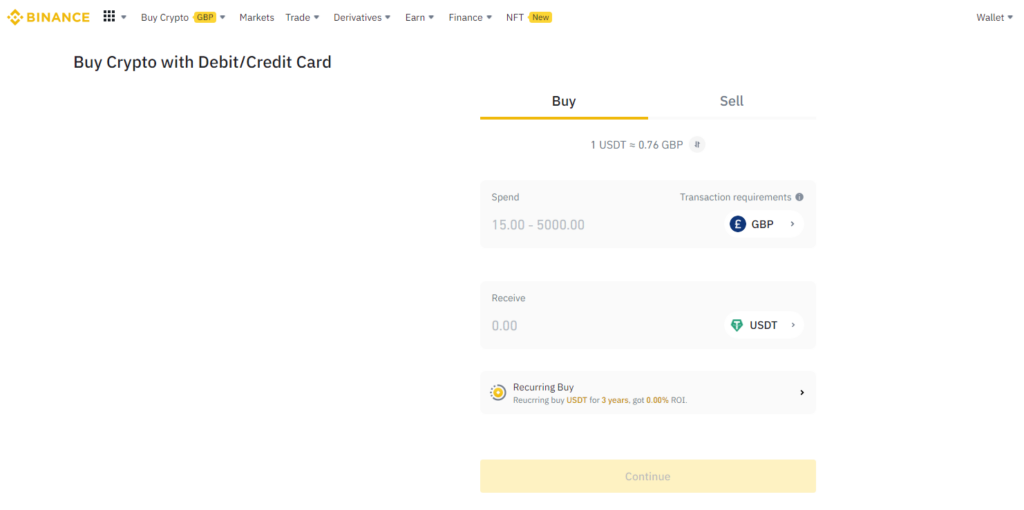Image resolution: width=1024 pixels, height=510 pixels.
Task: Open the NFT New link
Action: [x=528, y=18]
